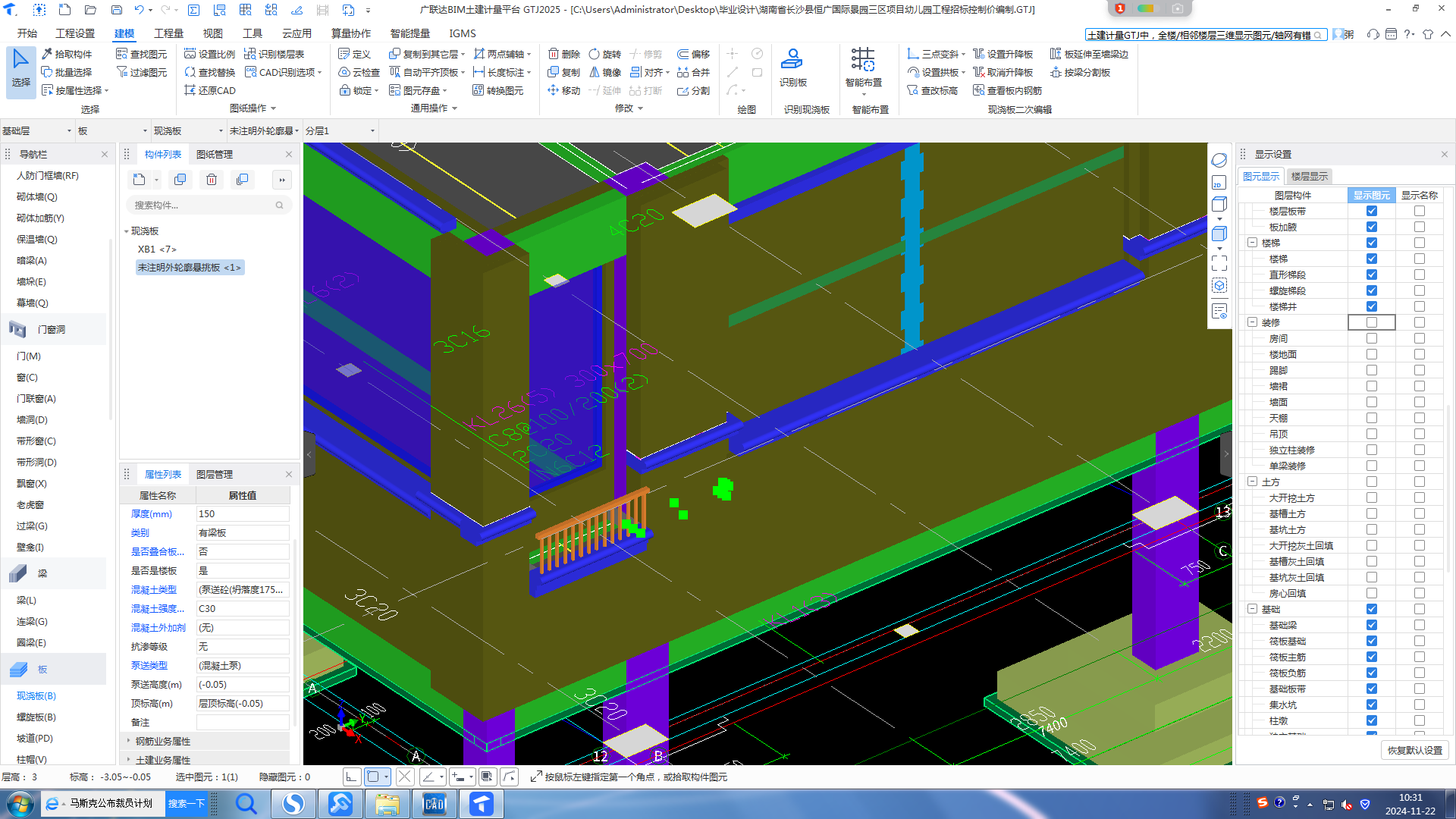Click the 批量选择 batch select tool
1456x819 pixels.
click(x=67, y=72)
